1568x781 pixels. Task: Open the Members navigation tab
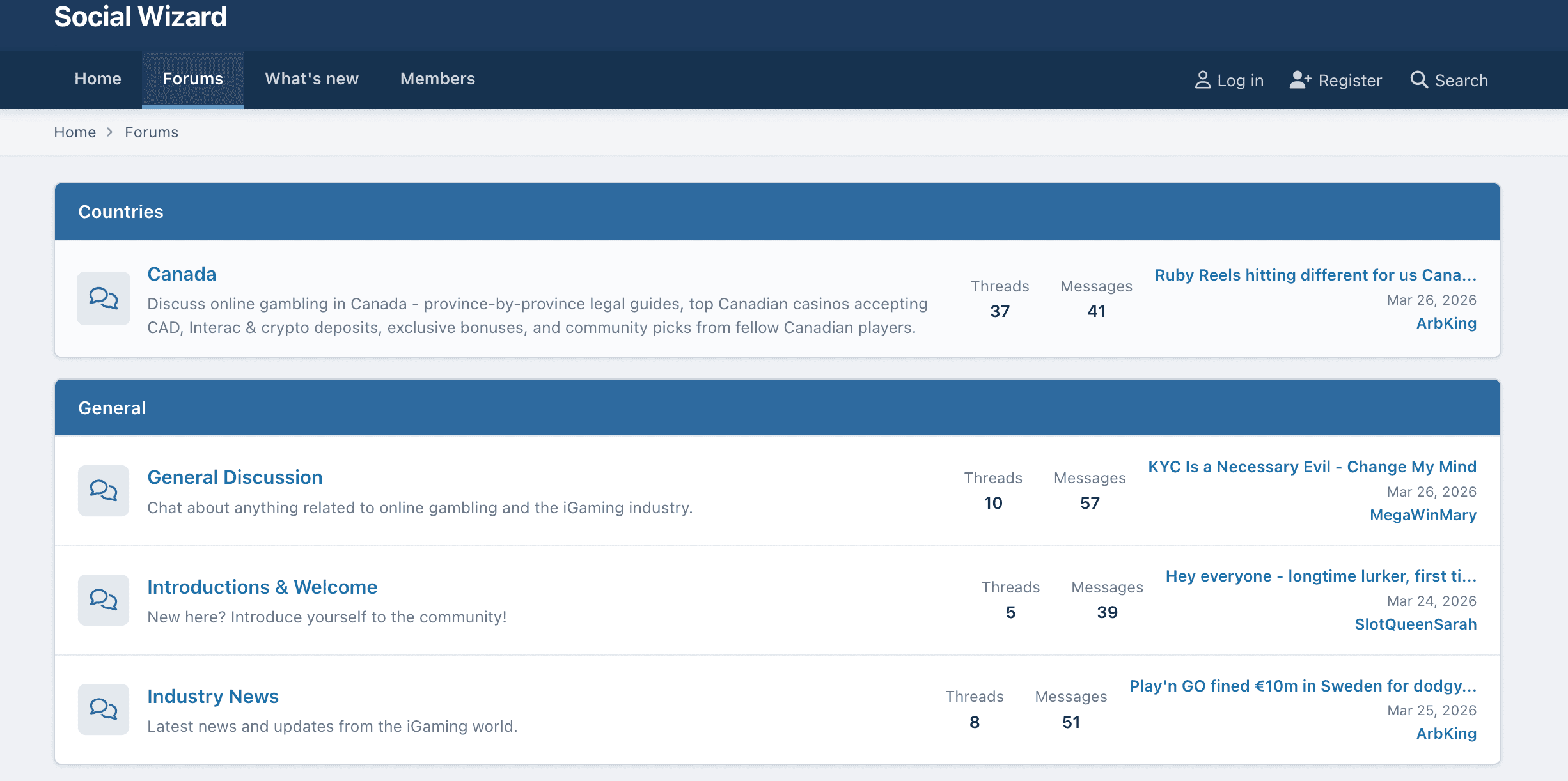437,79
